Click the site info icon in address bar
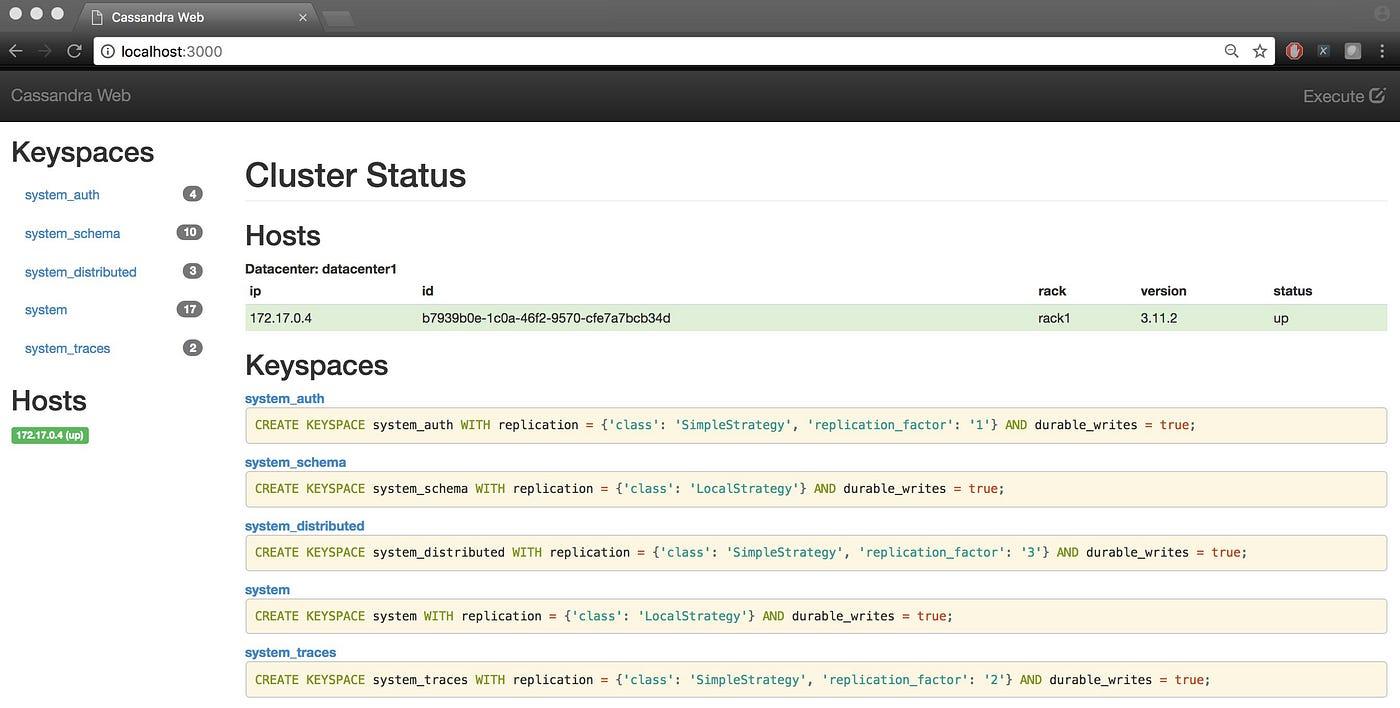Screen dimensions: 1400x708 pos(108,51)
